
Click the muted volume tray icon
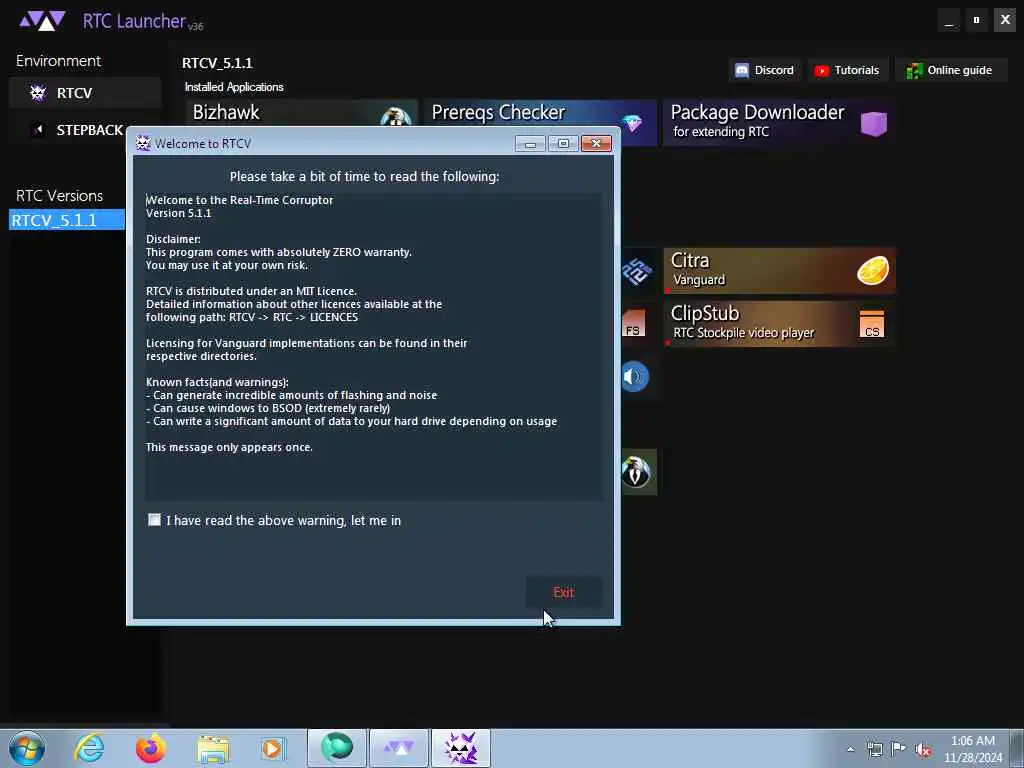tap(923, 750)
